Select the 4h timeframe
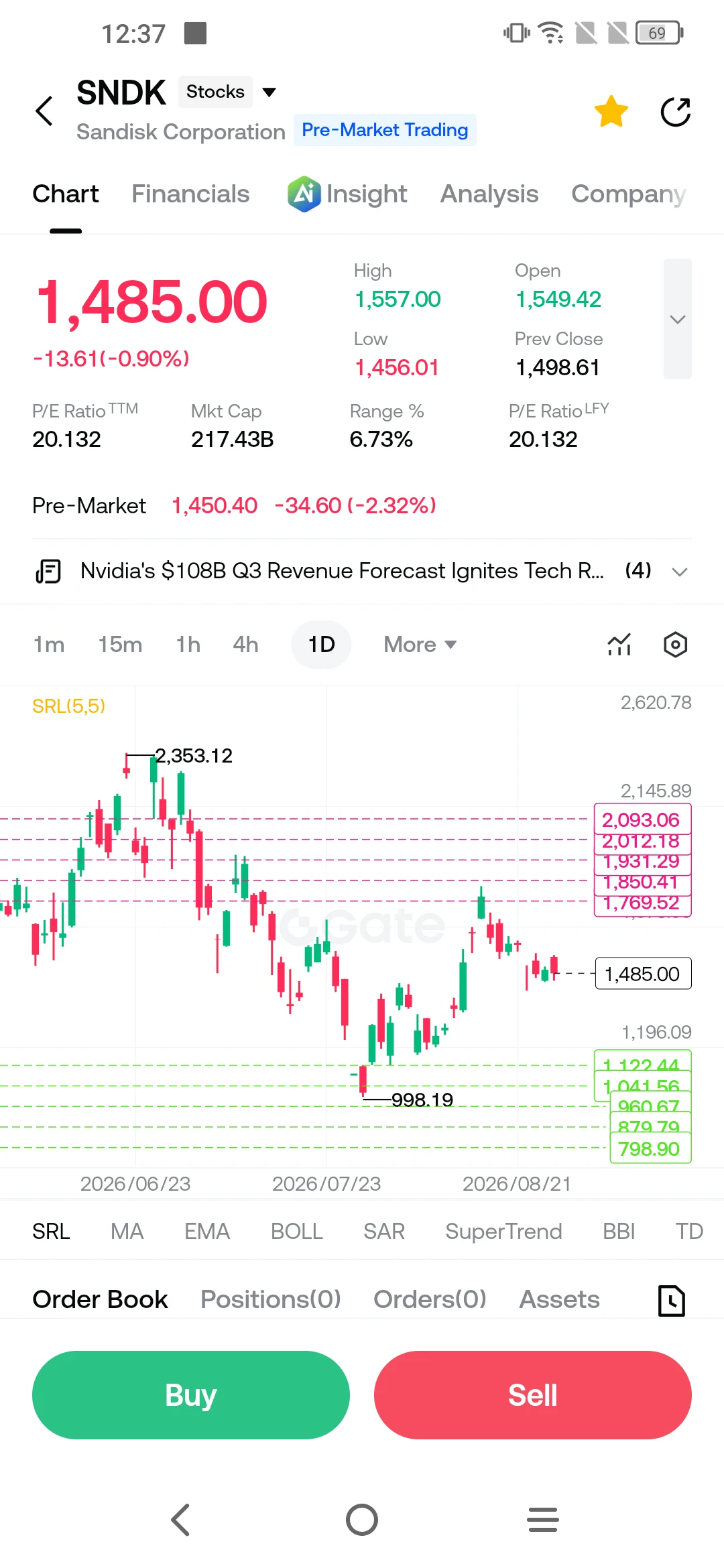This screenshot has width=724, height=1568. coord(245,645)
